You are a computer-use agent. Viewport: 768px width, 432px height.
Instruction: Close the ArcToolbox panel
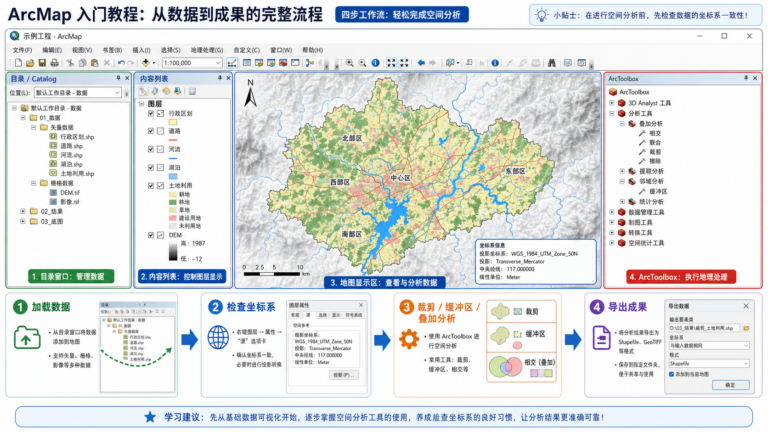[755, 78]
